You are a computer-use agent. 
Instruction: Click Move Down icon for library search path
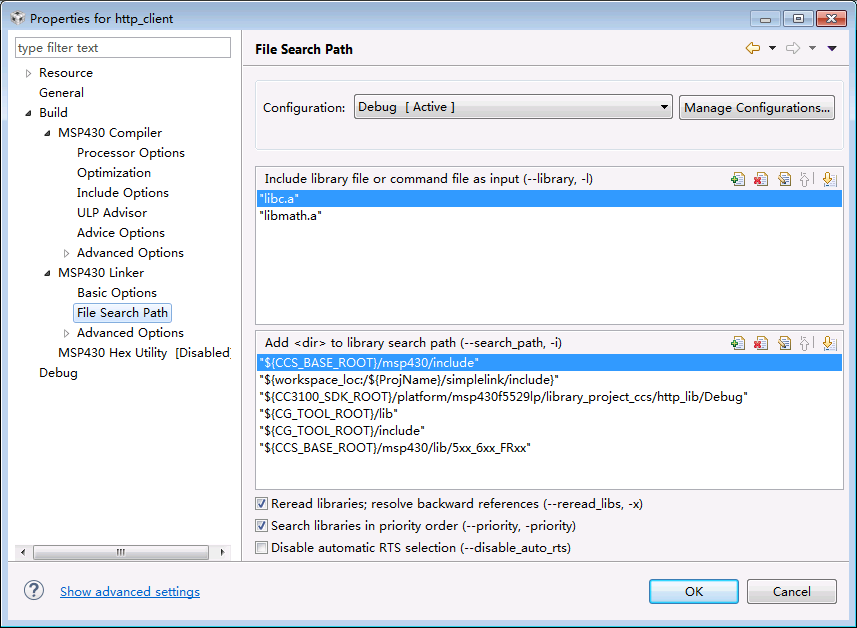(x=828, y=343)
